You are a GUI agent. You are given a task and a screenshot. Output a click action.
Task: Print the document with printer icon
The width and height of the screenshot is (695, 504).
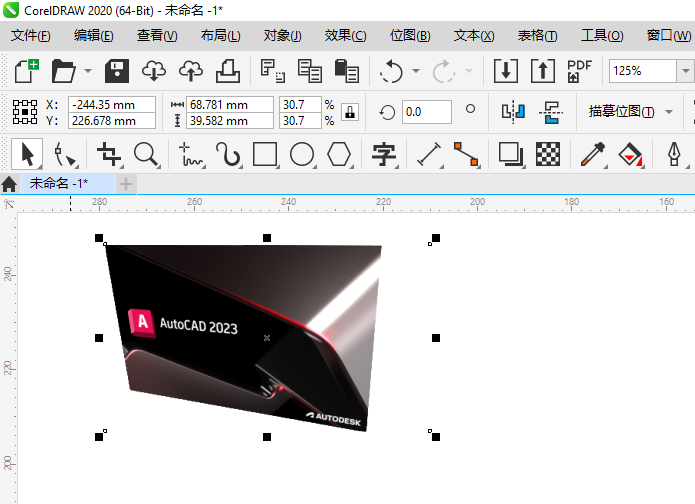pyautogui.click(x=228, y=71)
